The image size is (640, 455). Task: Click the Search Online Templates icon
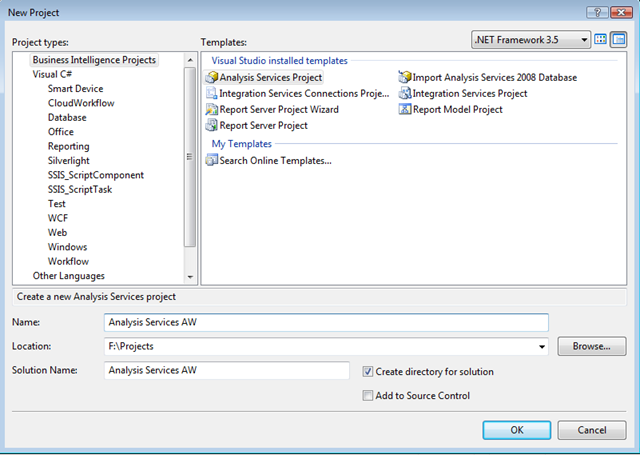tap(211, 160)
